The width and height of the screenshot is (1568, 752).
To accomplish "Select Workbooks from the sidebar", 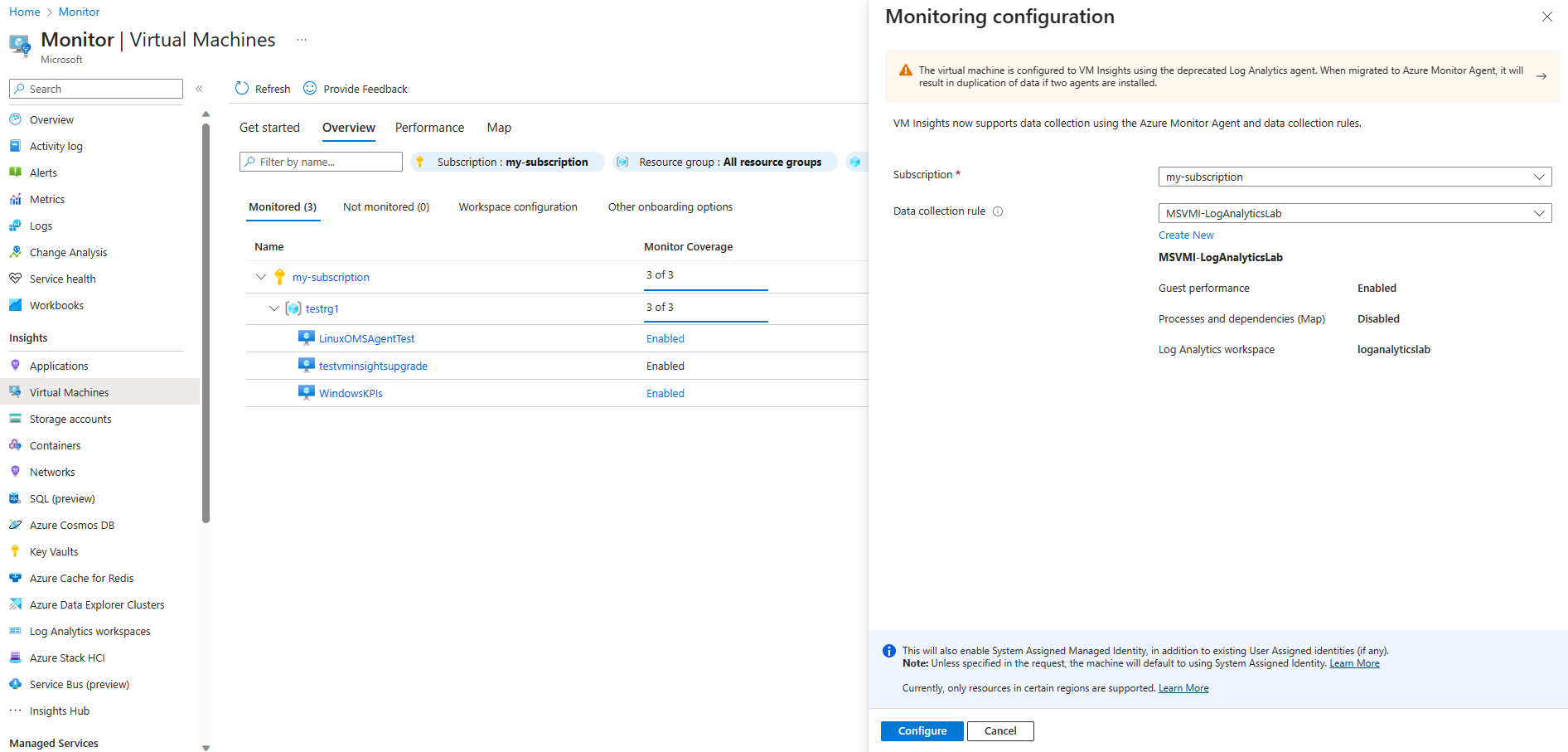I will point(56,305).
